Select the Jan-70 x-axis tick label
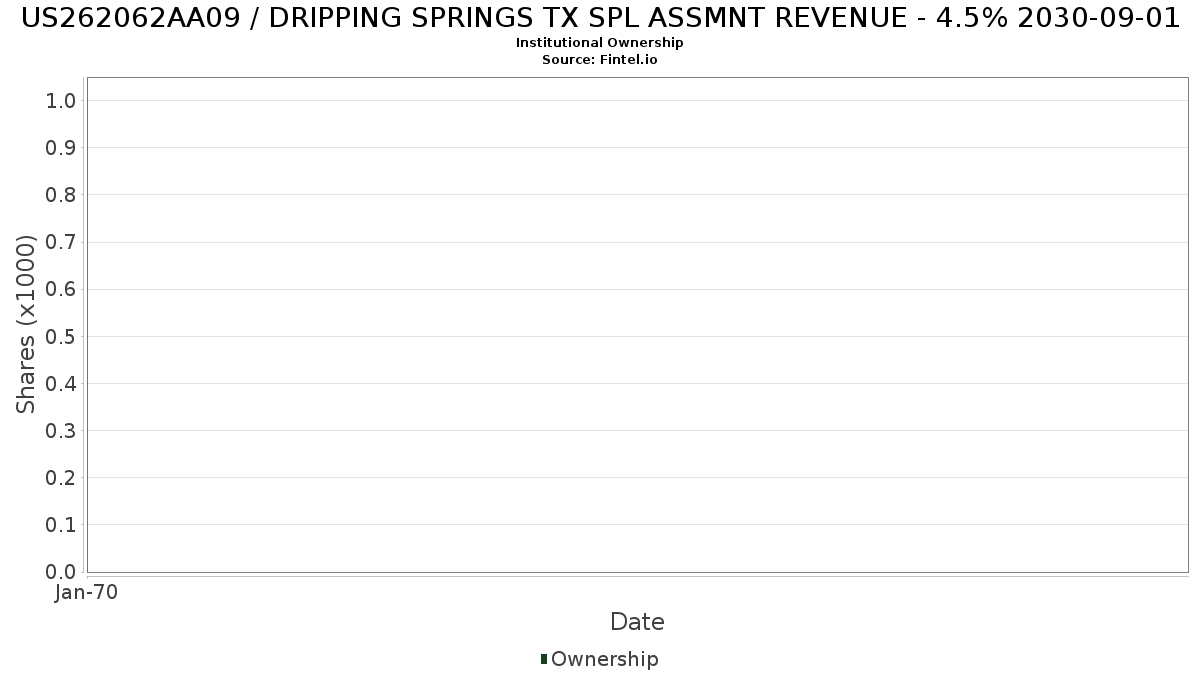 [x=87, y=593]
